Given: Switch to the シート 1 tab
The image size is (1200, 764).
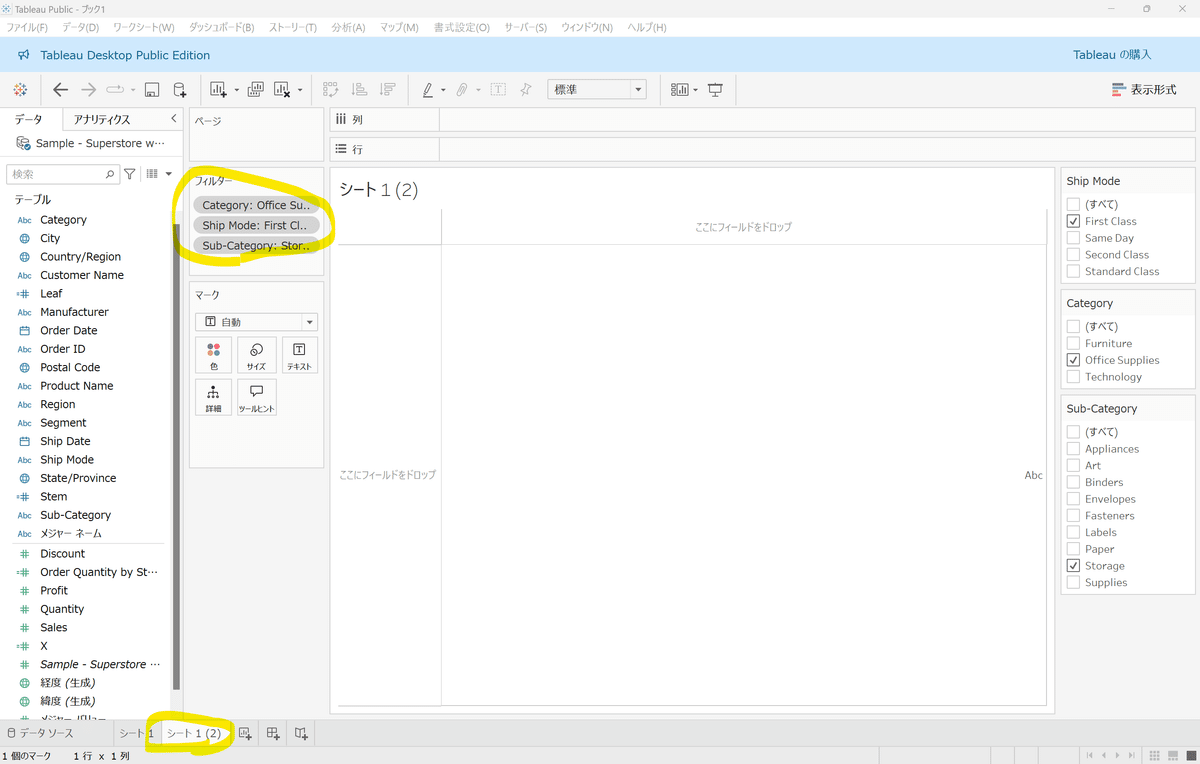Looking at the screenshot, I should (x=137, y=733).
